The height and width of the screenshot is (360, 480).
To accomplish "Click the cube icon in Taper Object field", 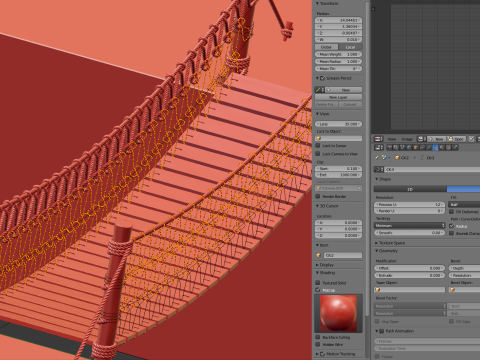I will [378, 289].
